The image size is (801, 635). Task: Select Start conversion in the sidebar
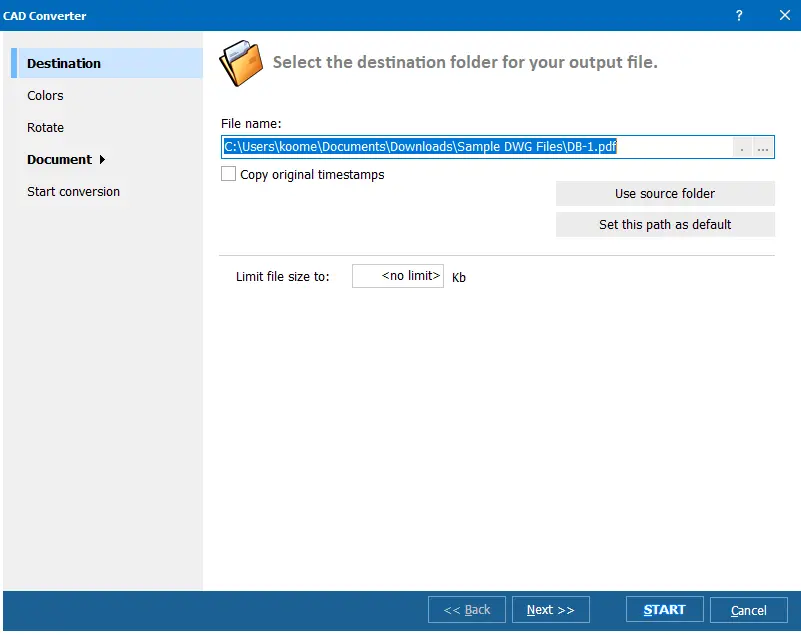(74, 192)
